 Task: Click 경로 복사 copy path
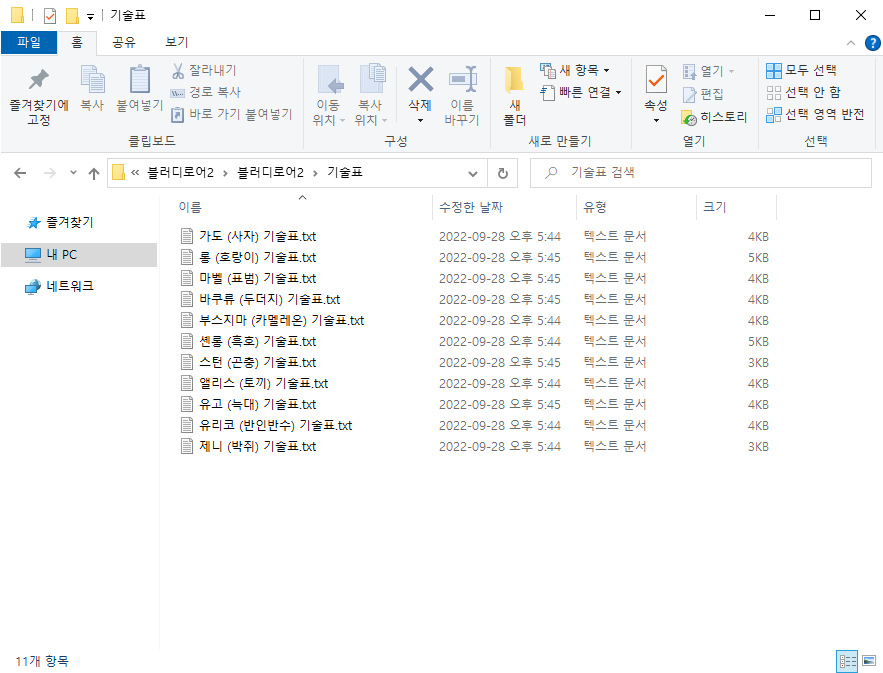206,92
